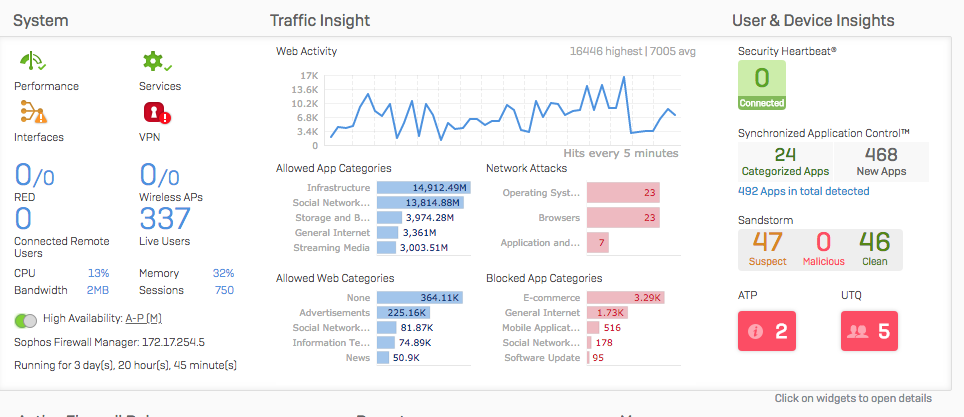Click the 0 Malicious Sandstorm count
964x417 pixels.
823,249
